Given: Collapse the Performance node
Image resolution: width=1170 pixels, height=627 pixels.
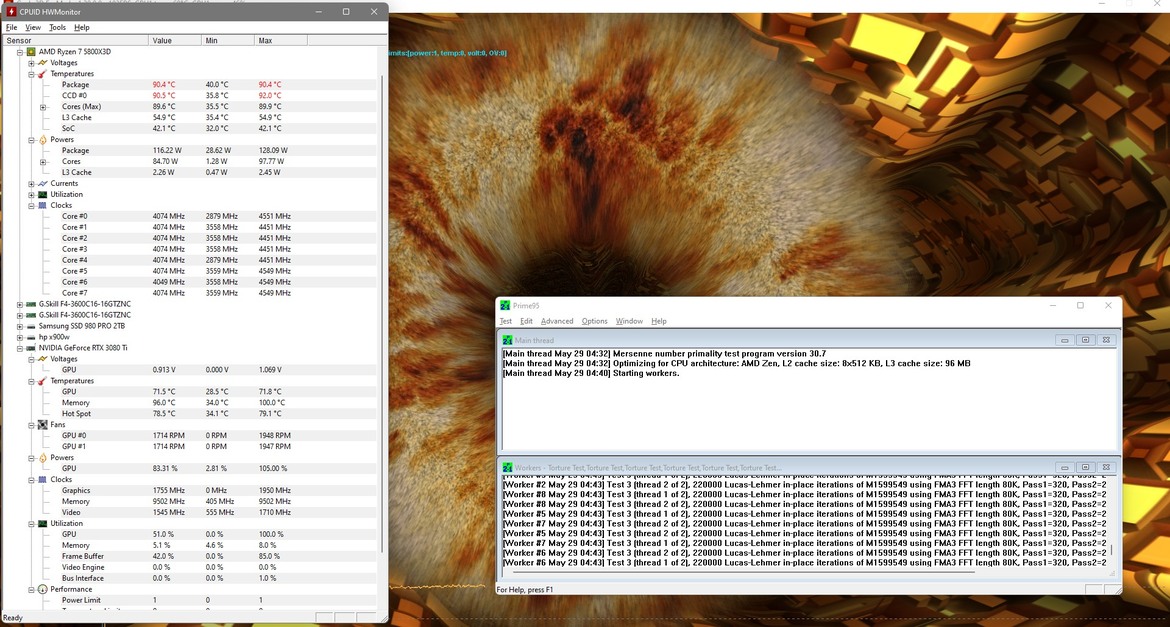Looking at the screenshot, I should [31, 590].
